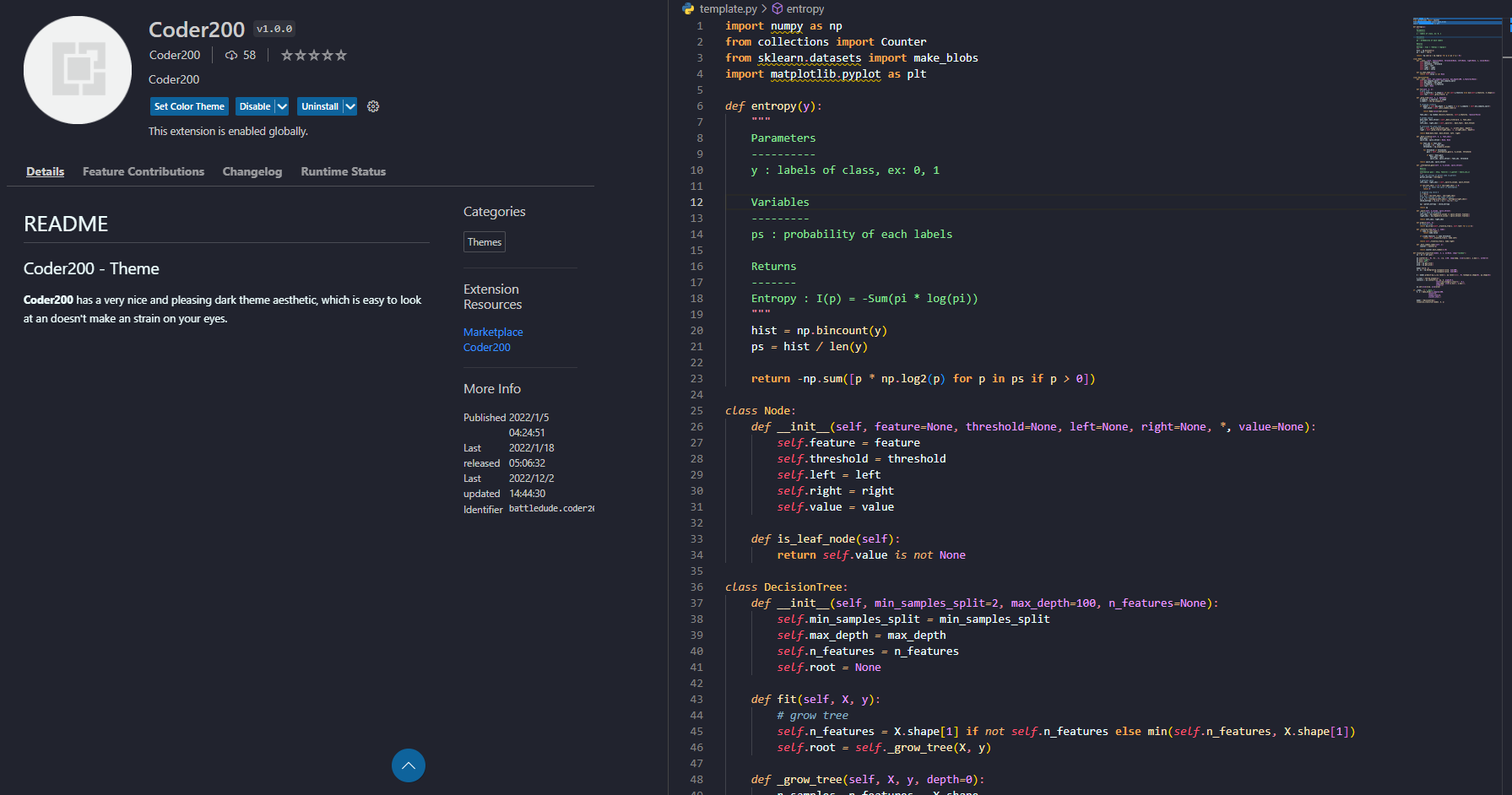
Task: Click the 'def is_leaf_node(self):' line
Action: point(826,539)
